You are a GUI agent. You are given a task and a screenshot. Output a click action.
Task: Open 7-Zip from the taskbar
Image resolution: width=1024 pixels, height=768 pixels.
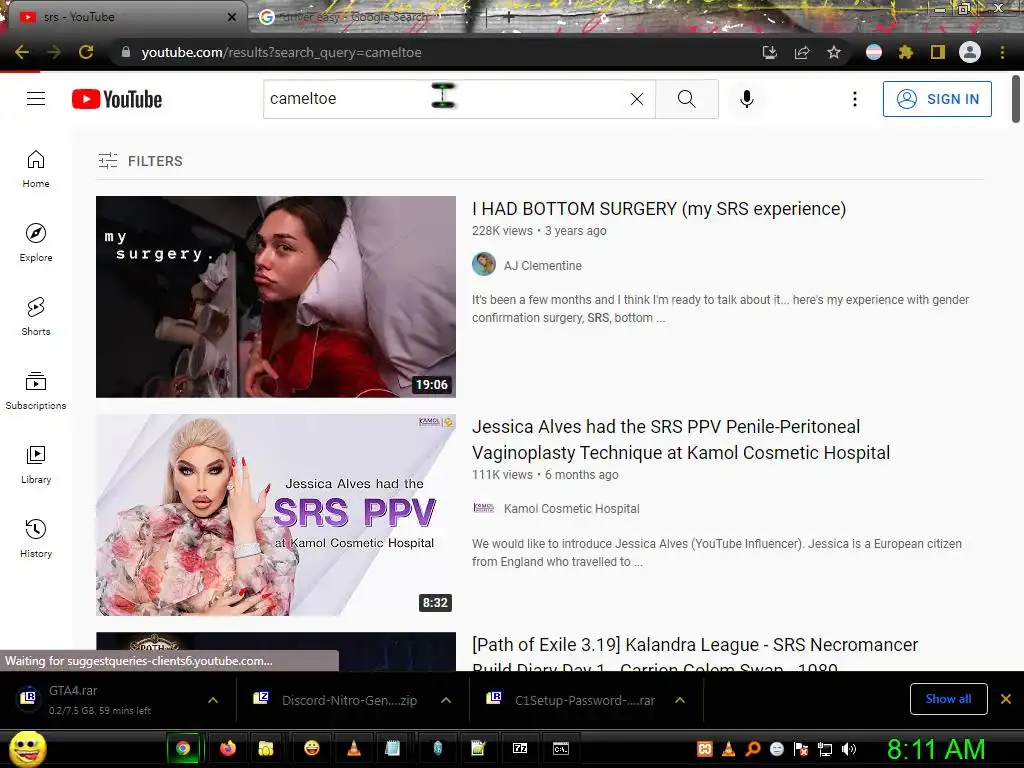[520, 748]
